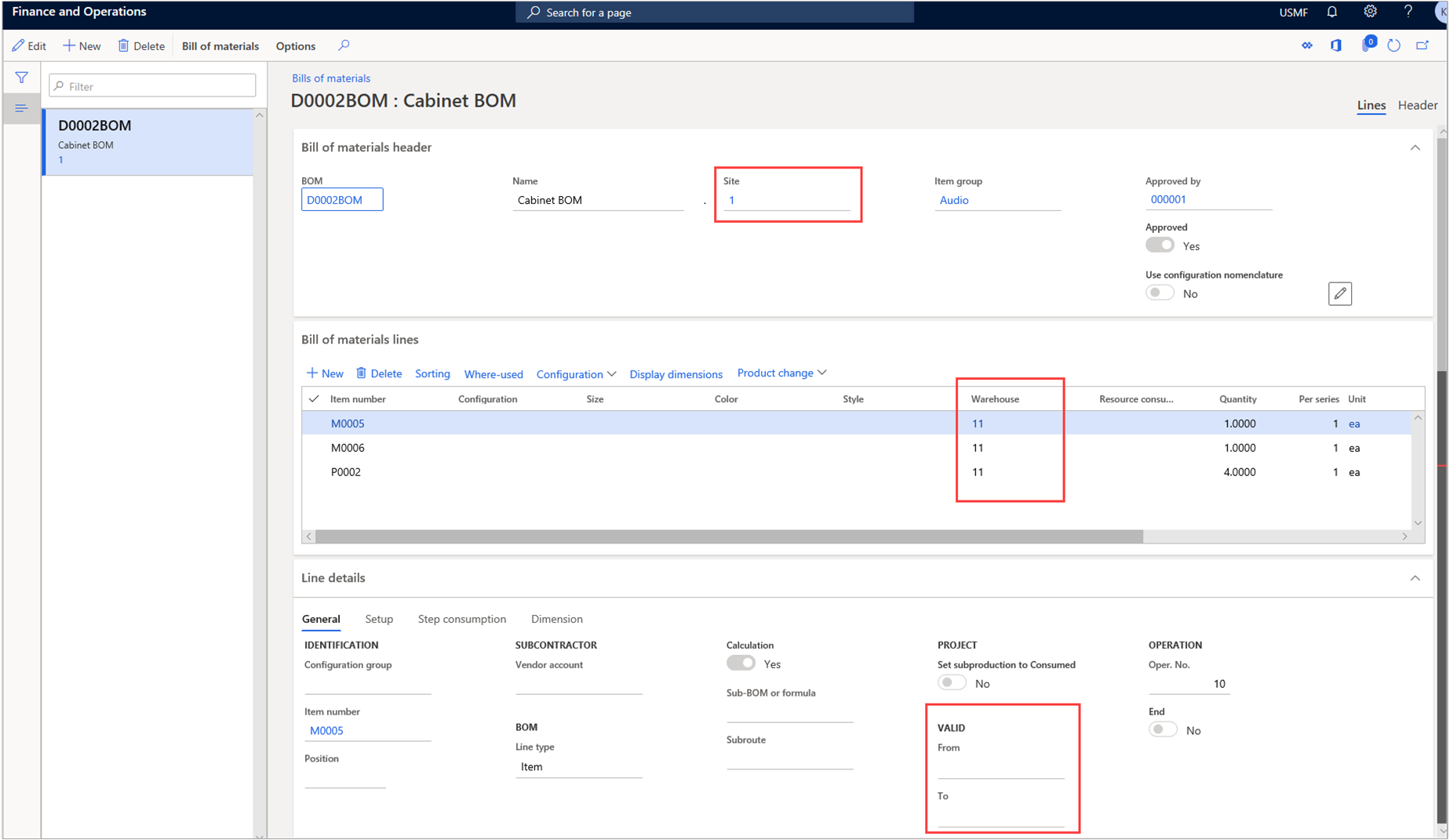
Task: Open the notifications bell icon
Action: coord(1332,12)
